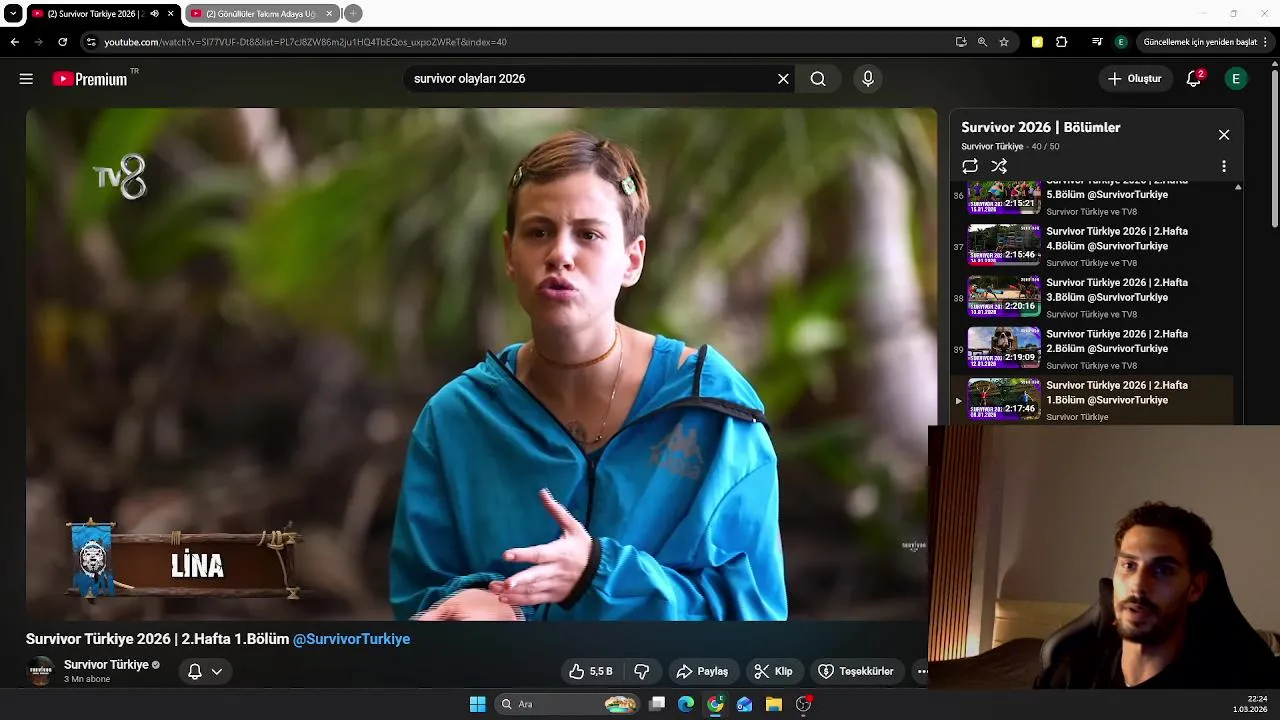Focus the YouTube search field

(590, 79)
